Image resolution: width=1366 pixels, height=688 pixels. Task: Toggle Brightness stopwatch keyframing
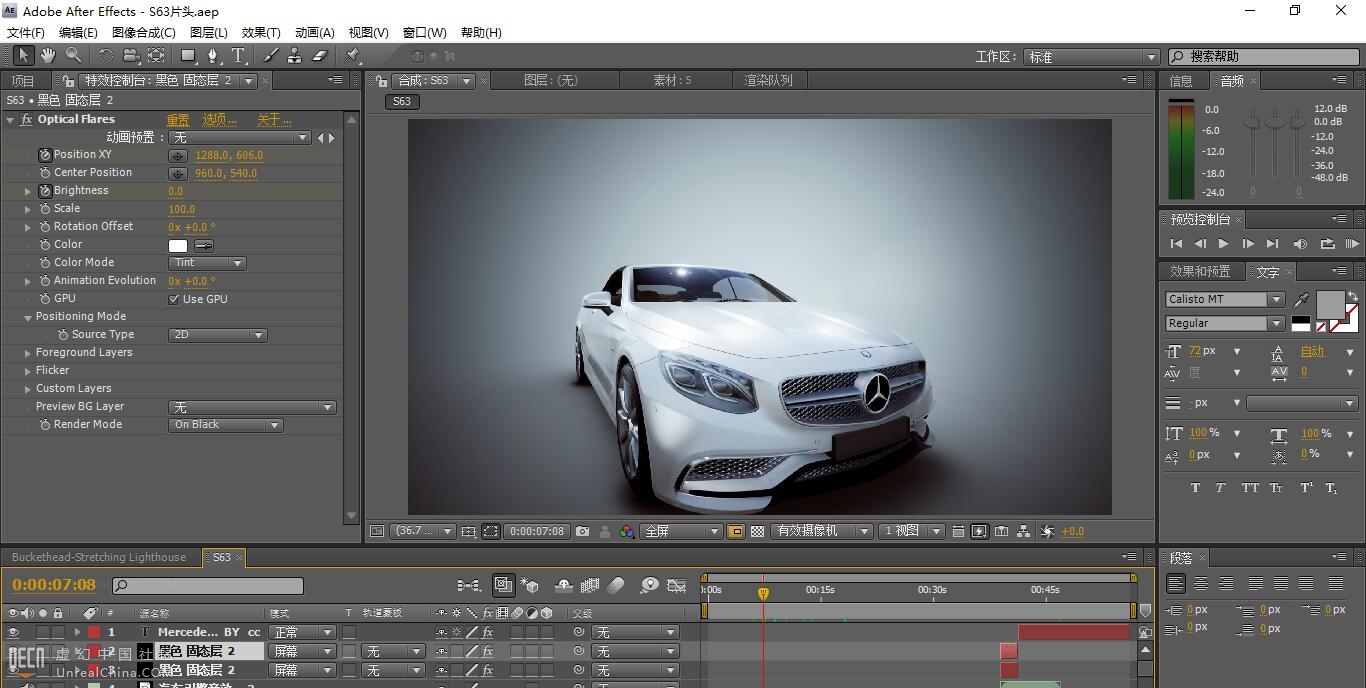[45, 191]
